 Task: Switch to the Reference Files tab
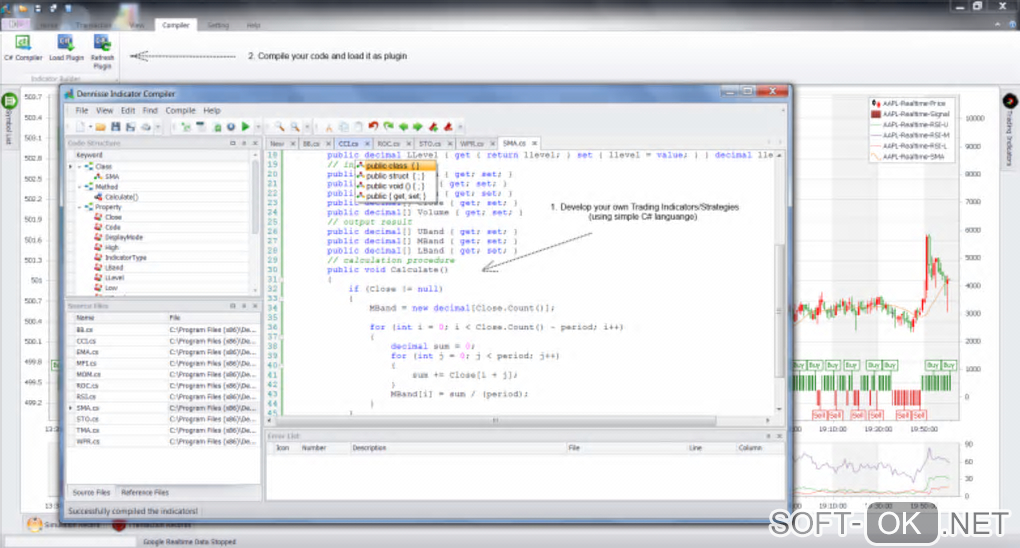point(144,492)
